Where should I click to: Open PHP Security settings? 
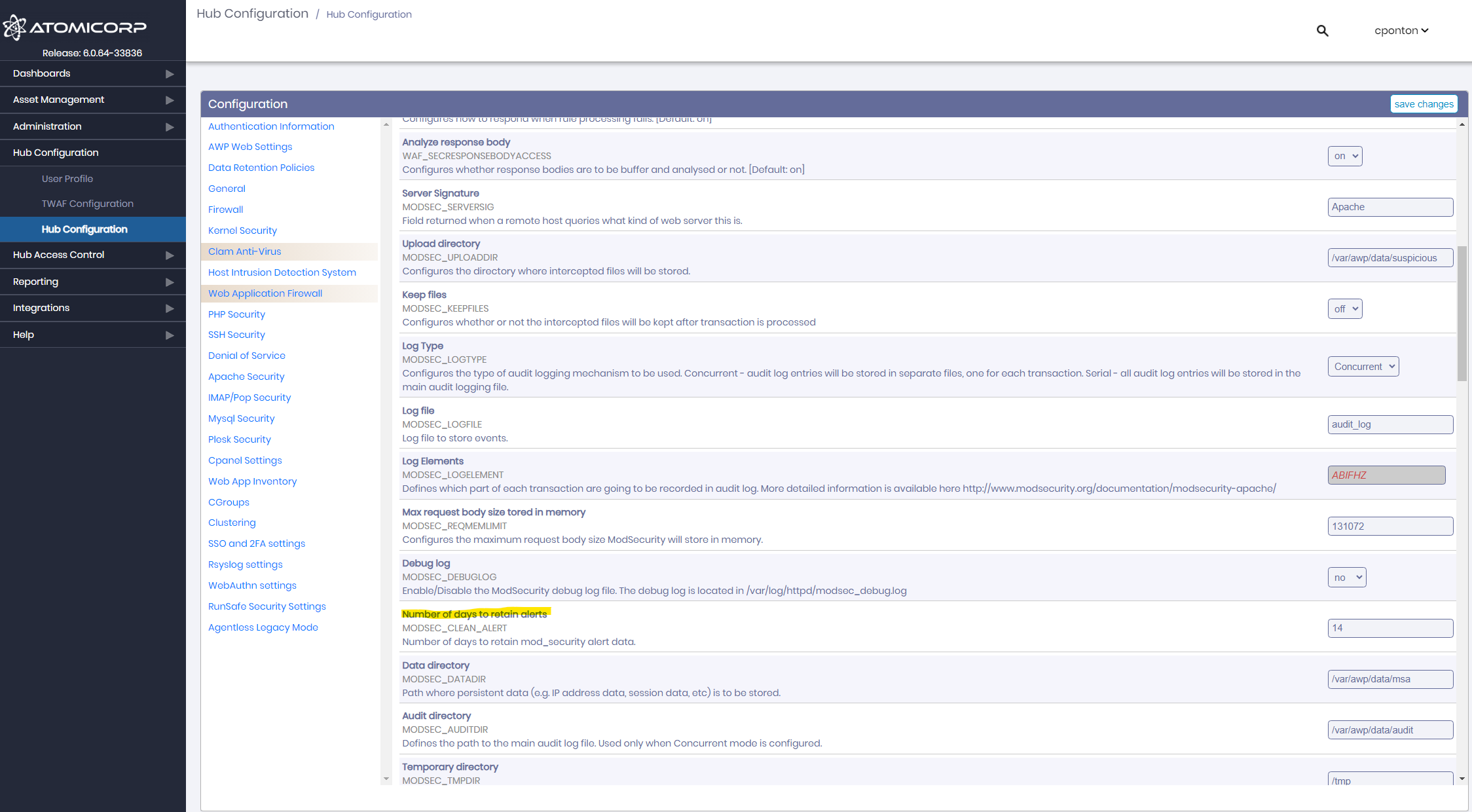[x=236, y=314]
